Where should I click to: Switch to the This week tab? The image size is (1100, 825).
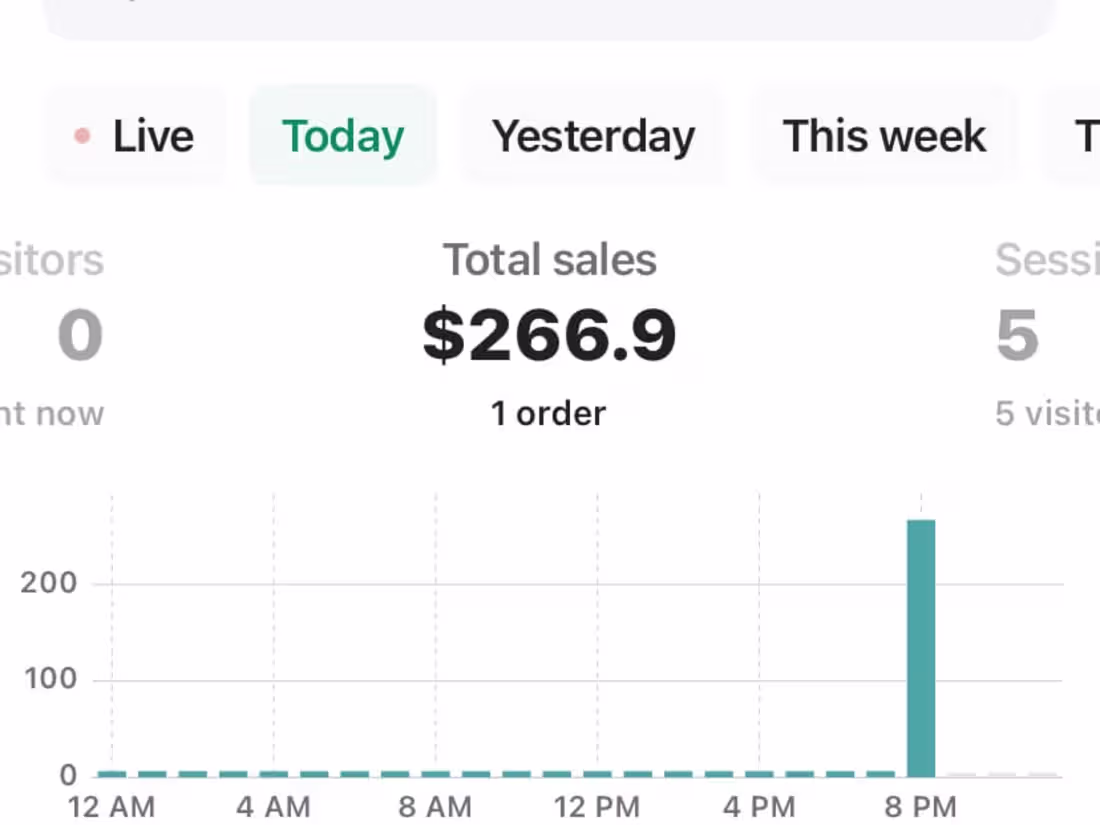tap(884, 136)
